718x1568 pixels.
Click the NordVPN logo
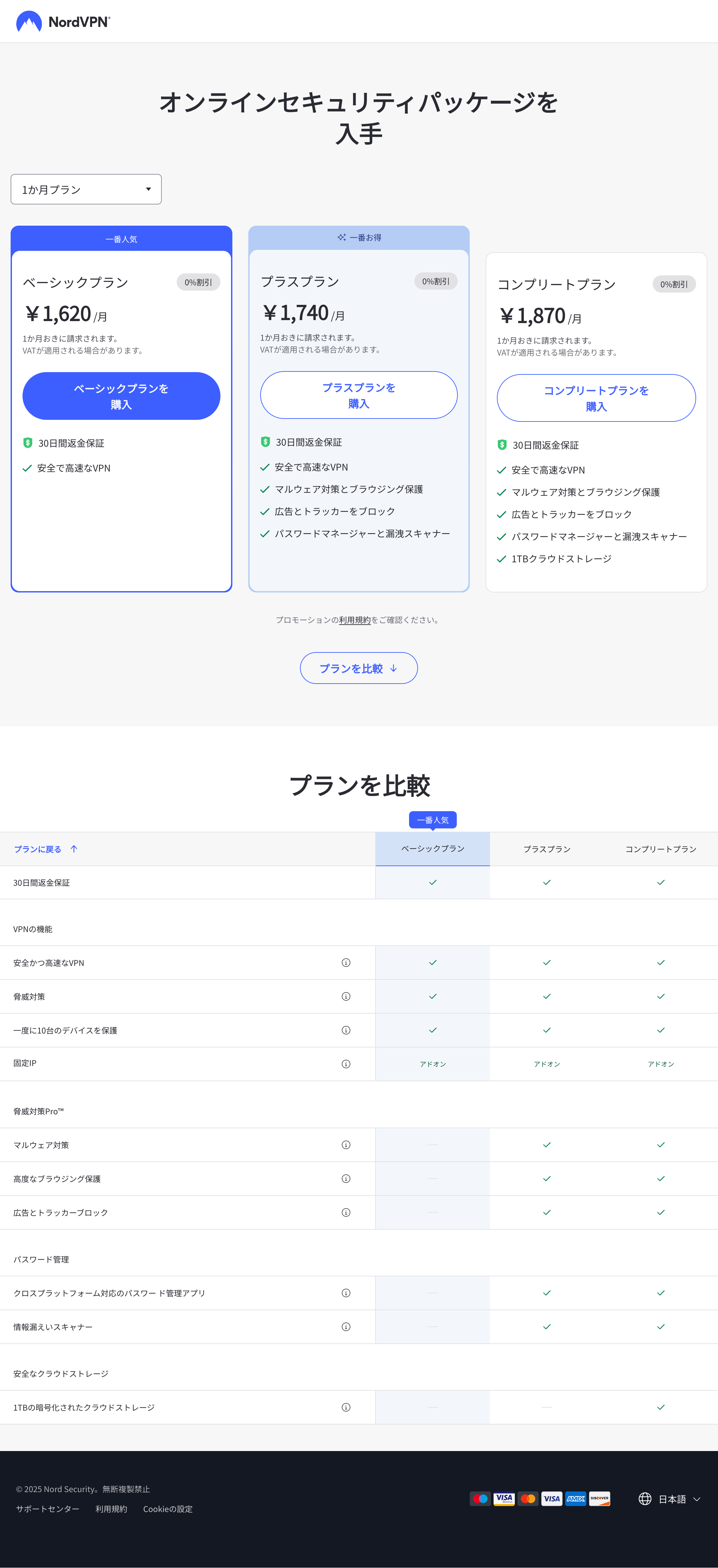63,21
